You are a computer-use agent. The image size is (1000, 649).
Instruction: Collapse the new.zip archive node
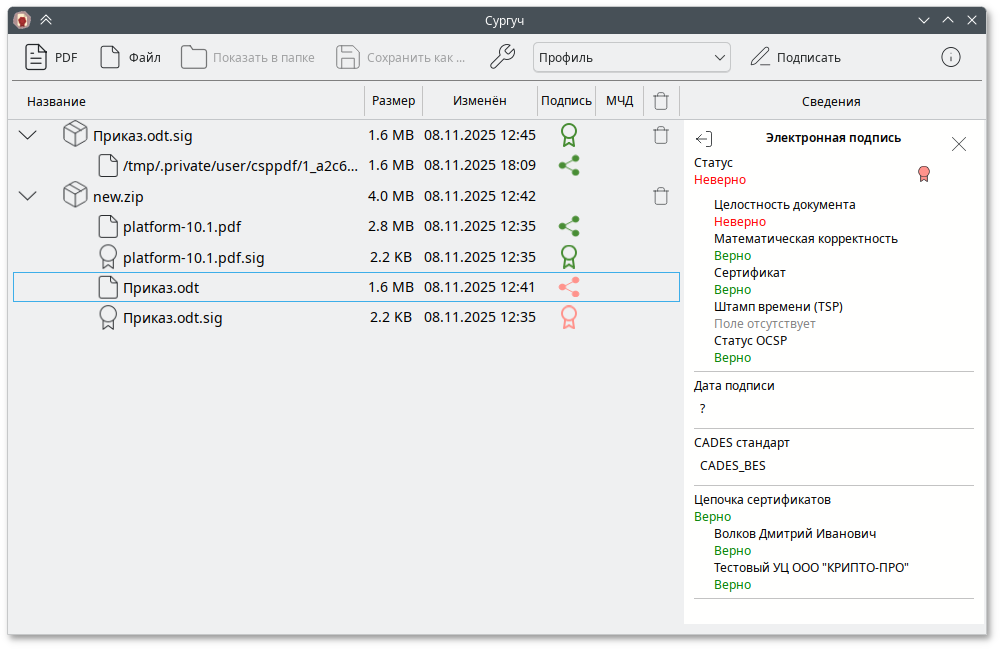(28, 196)
